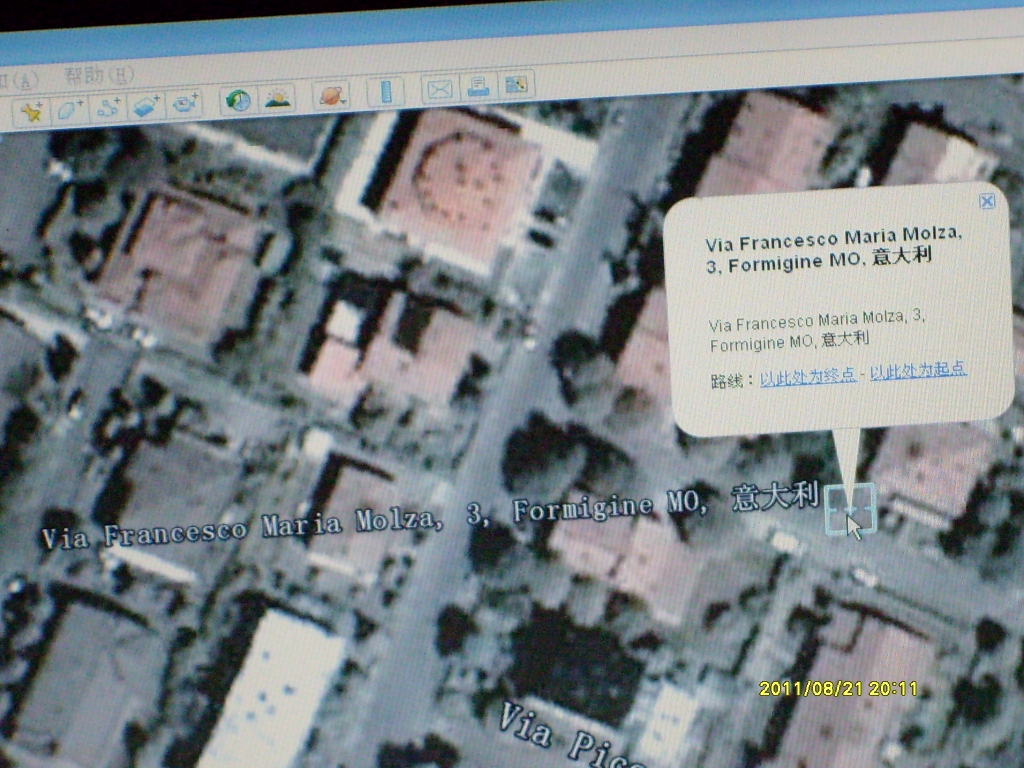Close the address info balloon
The height and width of the screenshot is (768, 1024).
987,201
